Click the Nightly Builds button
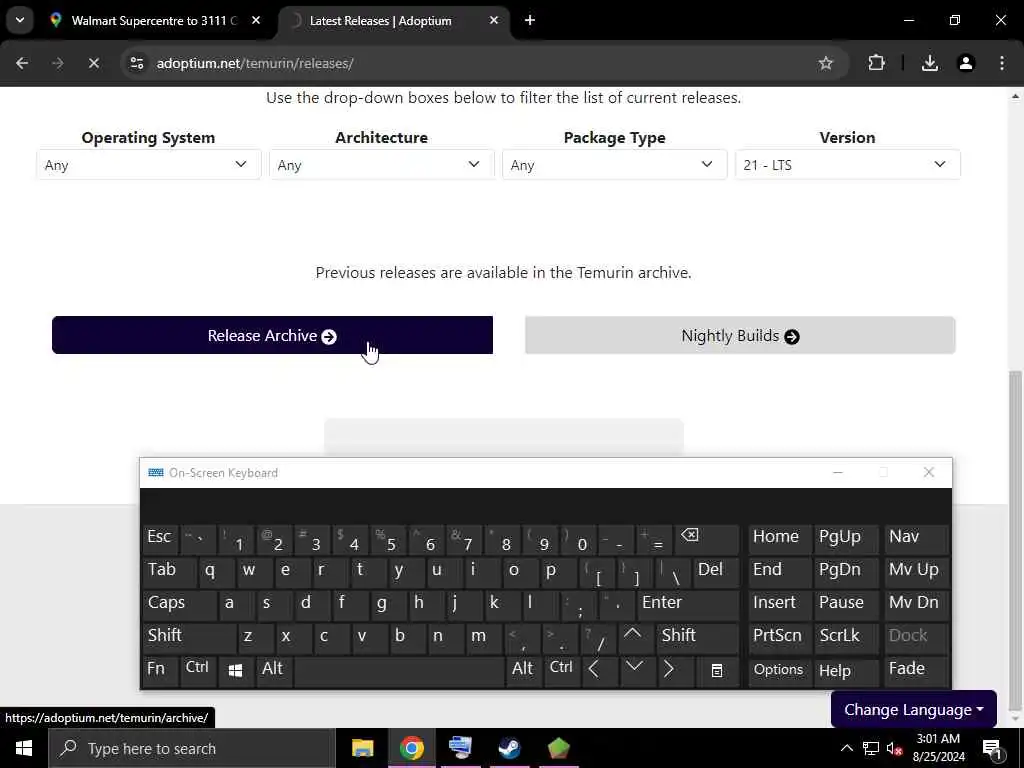Viewport: 1024px width, 768px height. click(x=740, y=336)
